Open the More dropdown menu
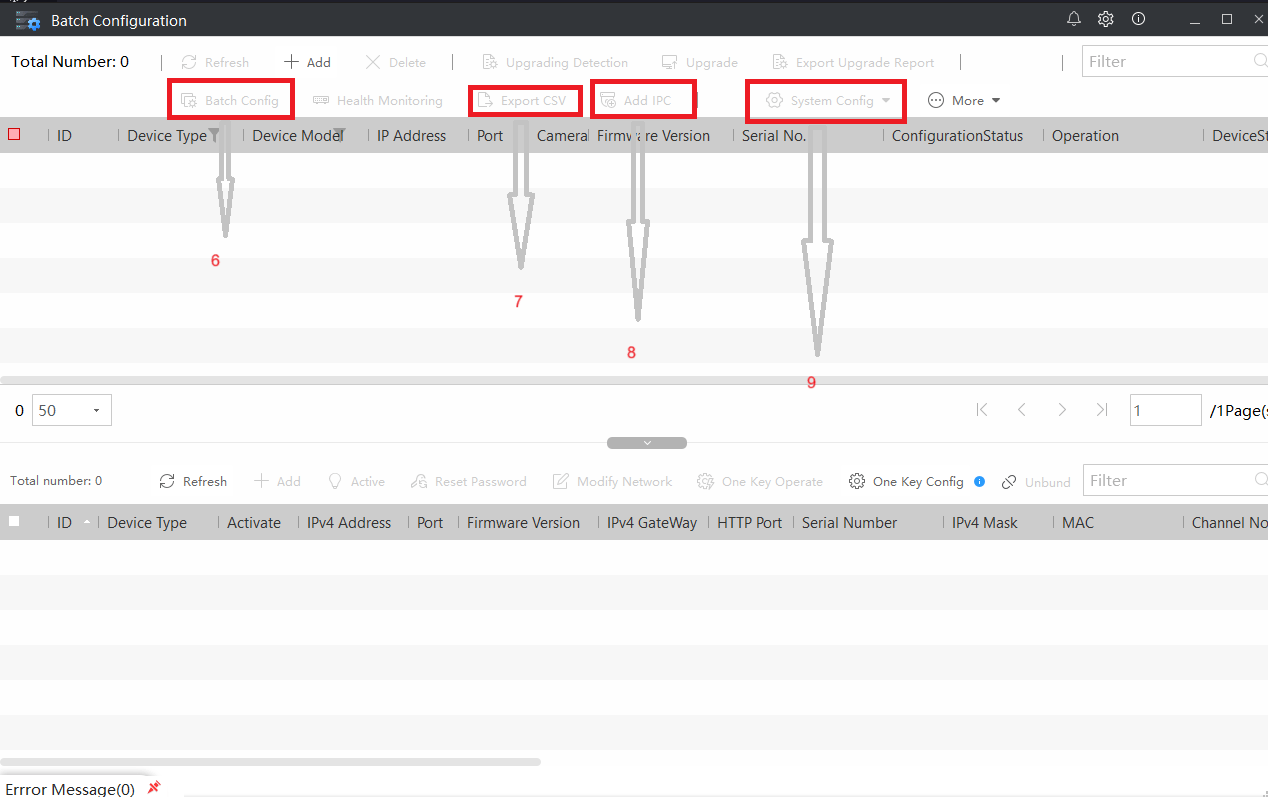Screen dimensions: 1268x797 tap(964, 100)
